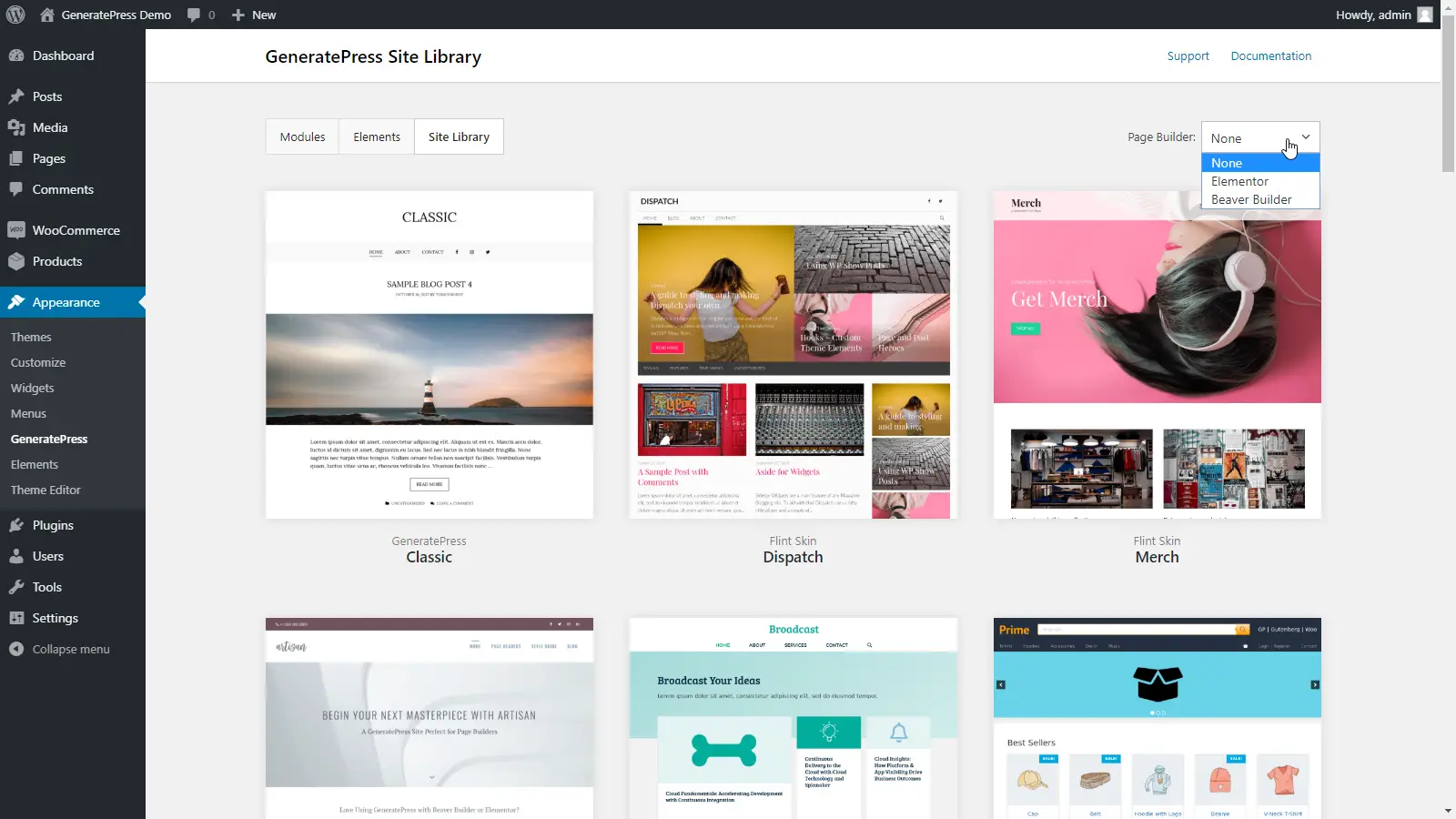Click the plus icon beside New

click(x=238, y=15)
